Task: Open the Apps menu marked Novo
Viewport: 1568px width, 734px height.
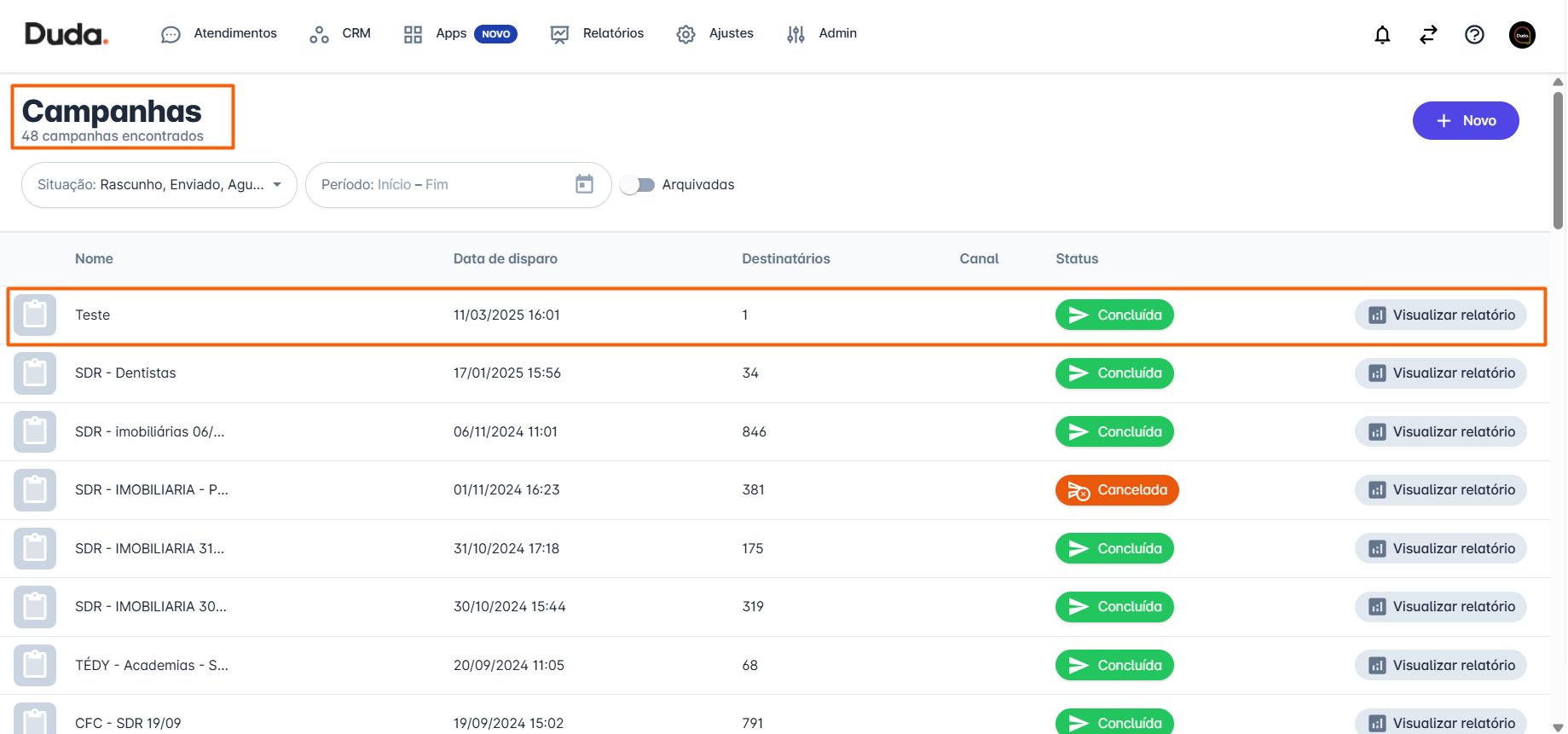Action: pos(460,34)
